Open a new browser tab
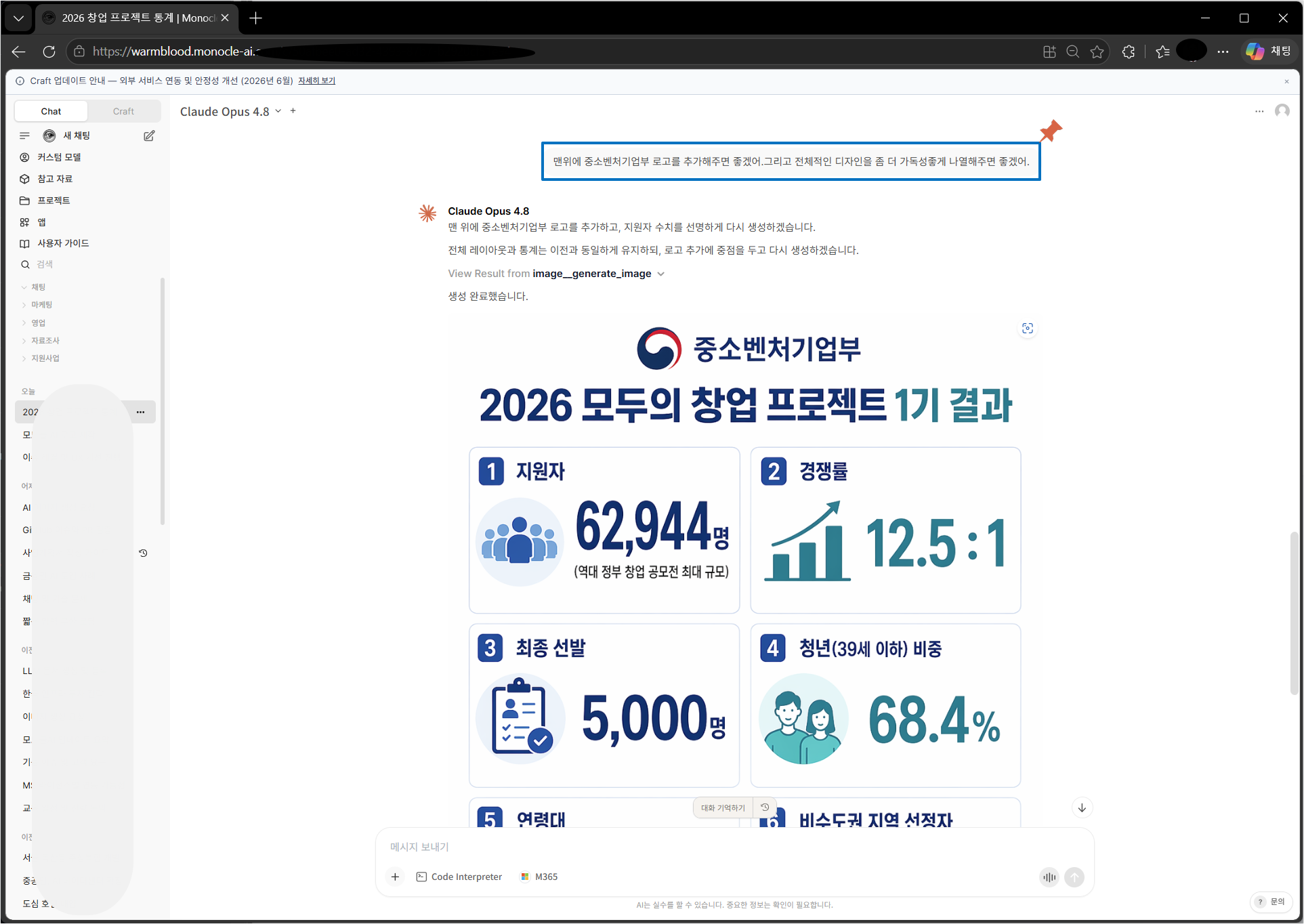This screenshot has height=924, width=1304. [x=255, y=18]
